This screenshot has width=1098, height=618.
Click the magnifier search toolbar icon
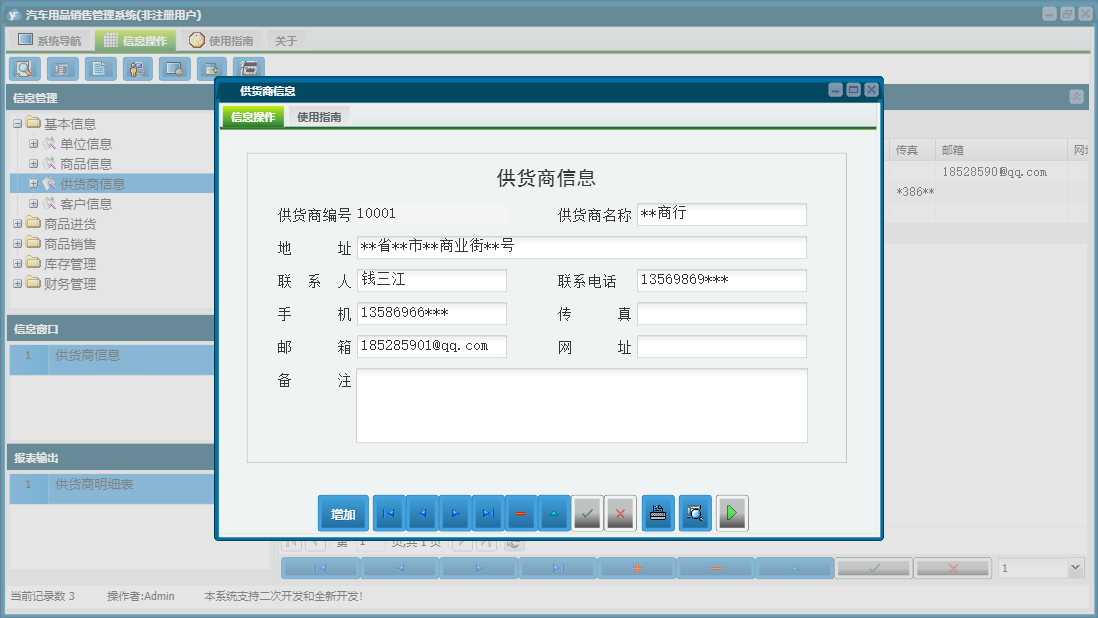click(x=25, y=69)
